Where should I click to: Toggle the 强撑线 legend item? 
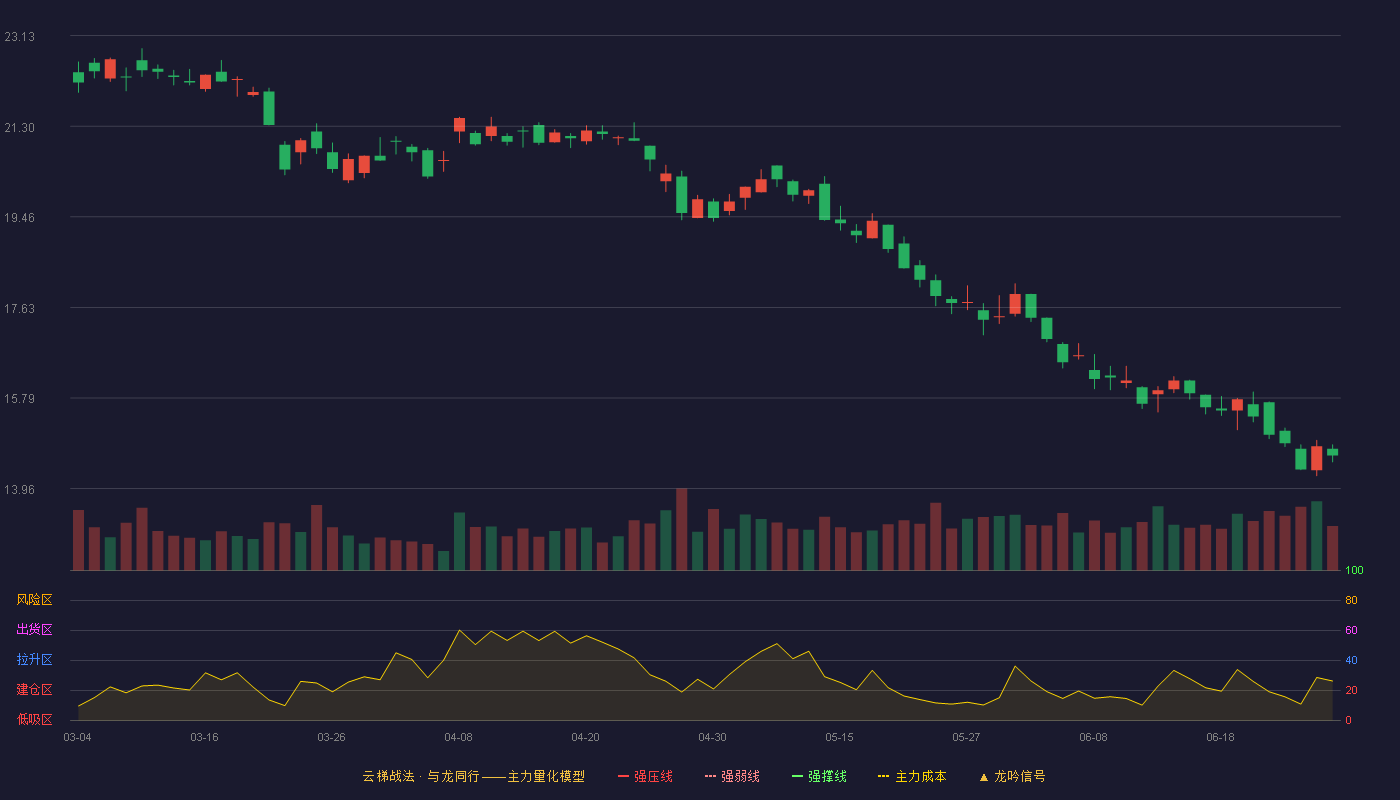coord(819,776)
